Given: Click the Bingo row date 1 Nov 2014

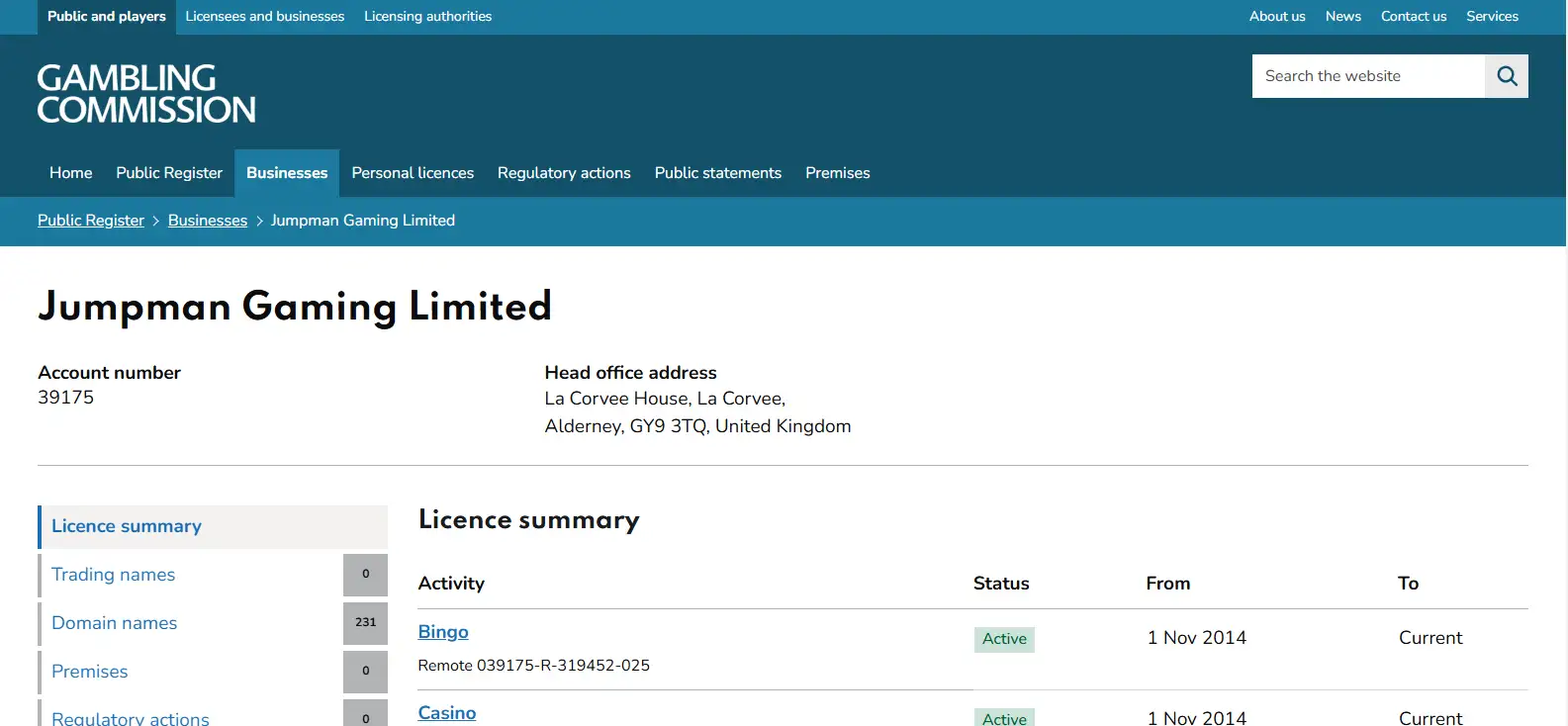Looking at the screenshot, I should [1197, 638].
